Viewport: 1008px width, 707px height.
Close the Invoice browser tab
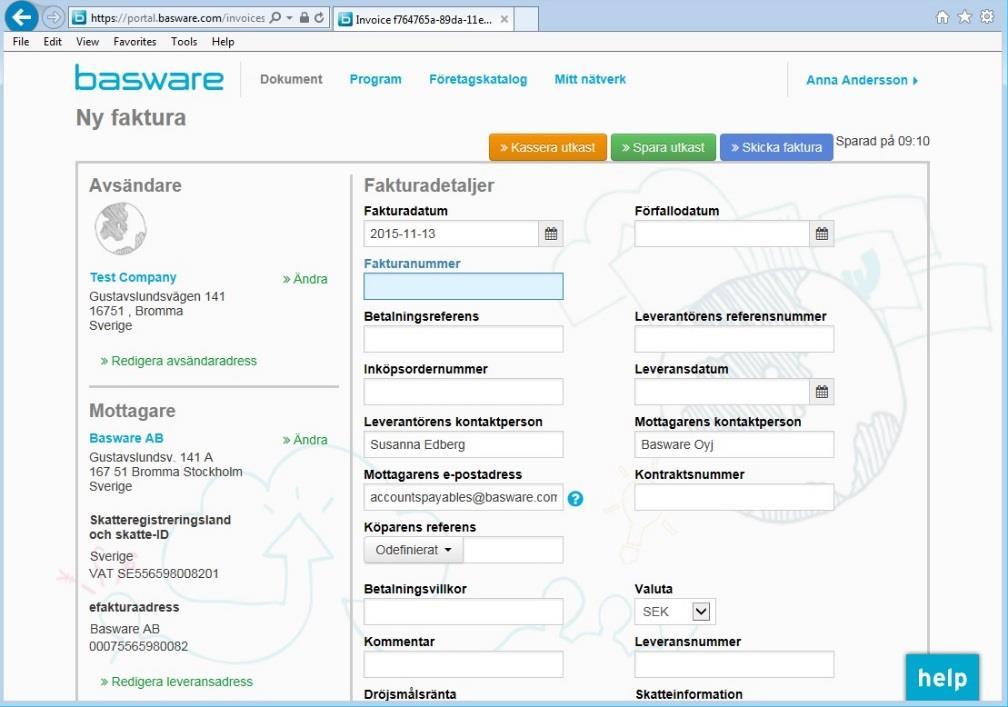coord(505,19)
